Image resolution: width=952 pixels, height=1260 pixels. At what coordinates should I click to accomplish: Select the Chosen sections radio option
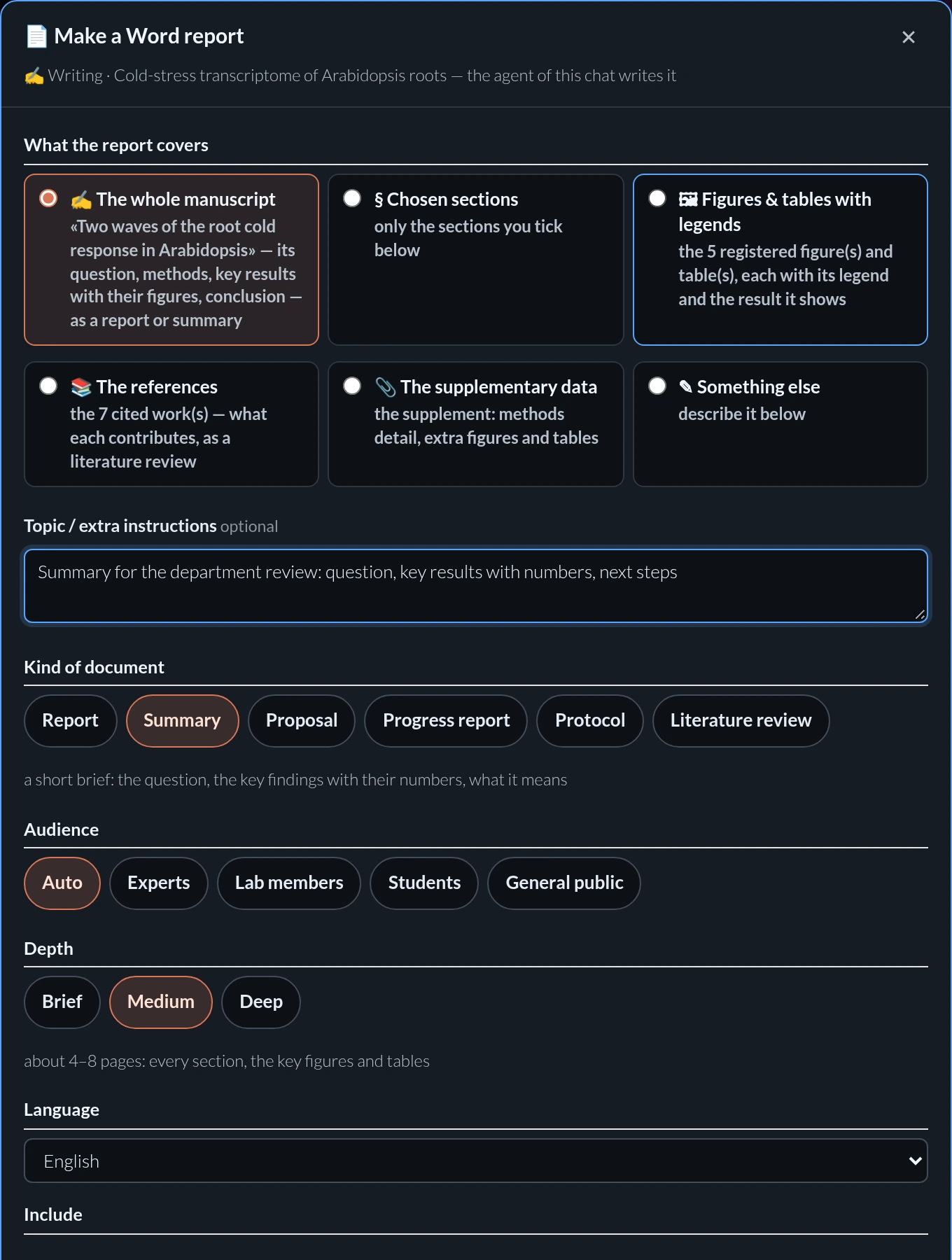point(352,199)
